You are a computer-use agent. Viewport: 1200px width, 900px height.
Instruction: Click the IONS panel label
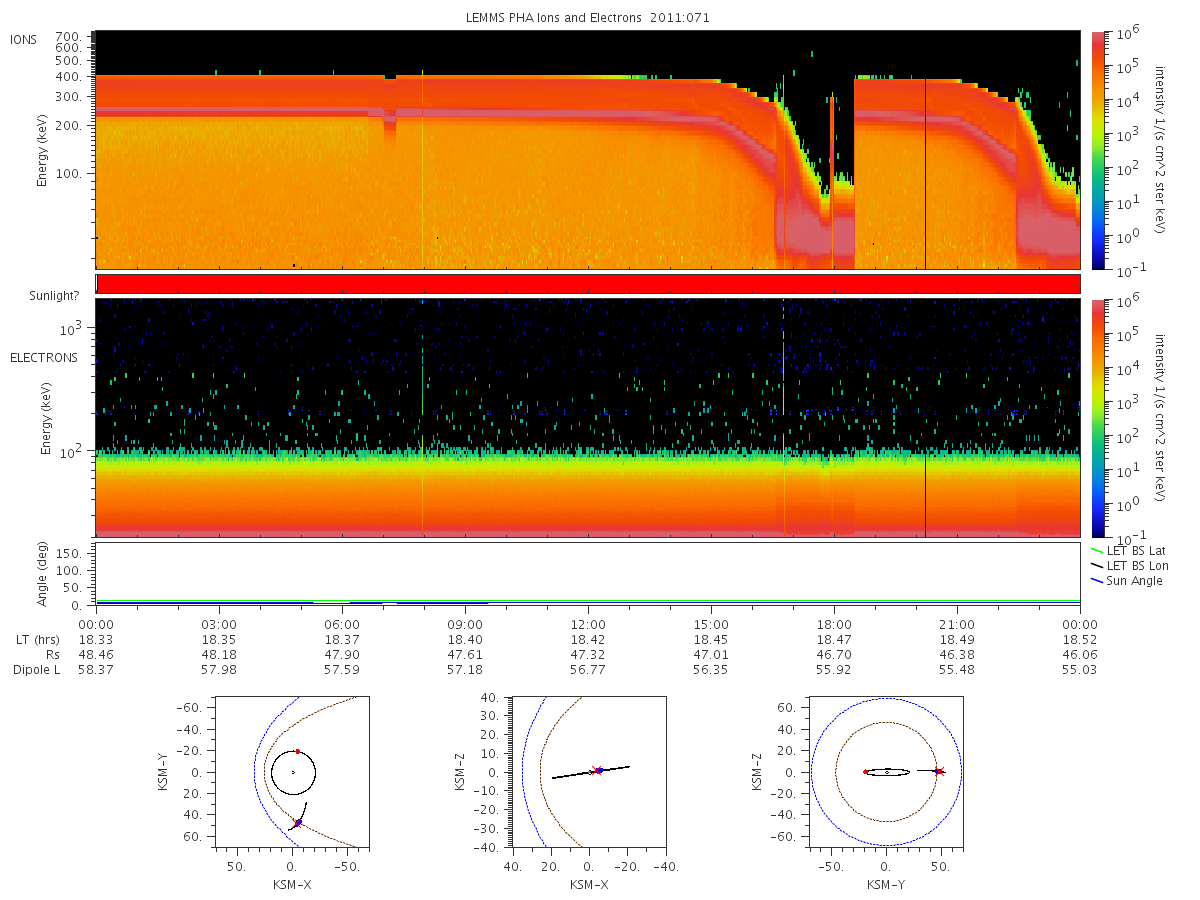pyautogui.click(x=24, y=40)
